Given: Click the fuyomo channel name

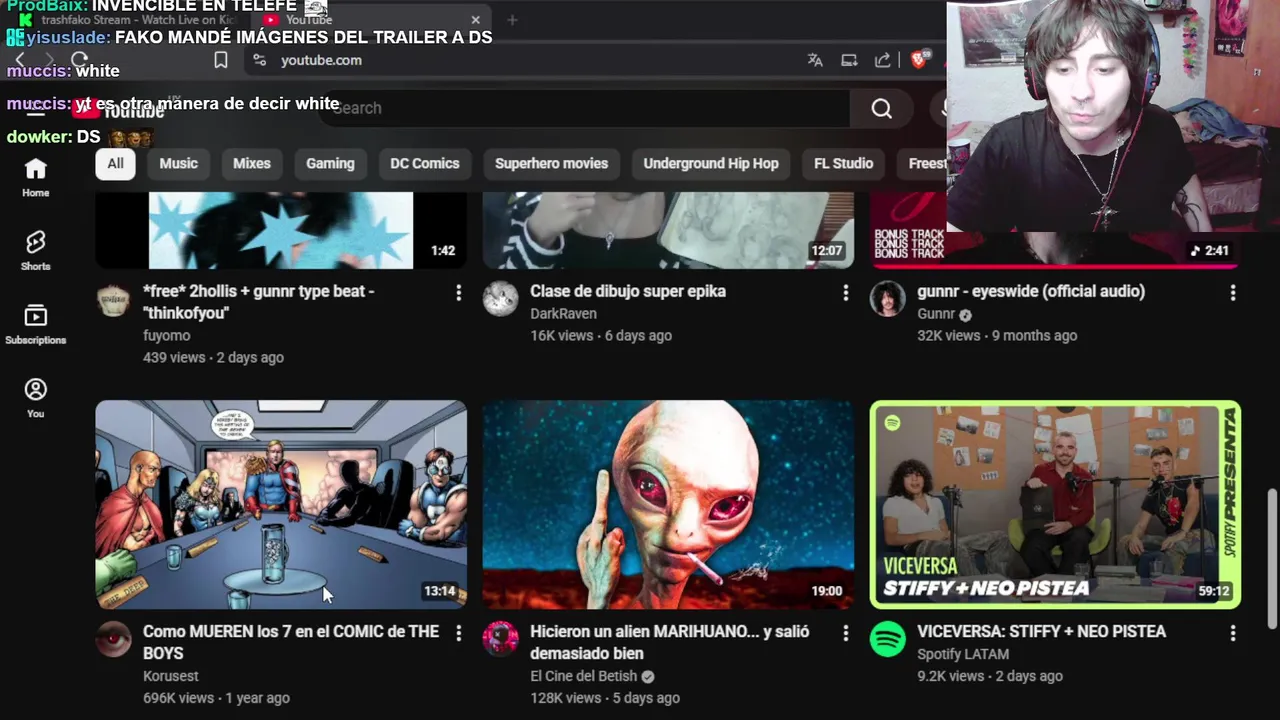Looking at the screenshot, I should 166,335.
